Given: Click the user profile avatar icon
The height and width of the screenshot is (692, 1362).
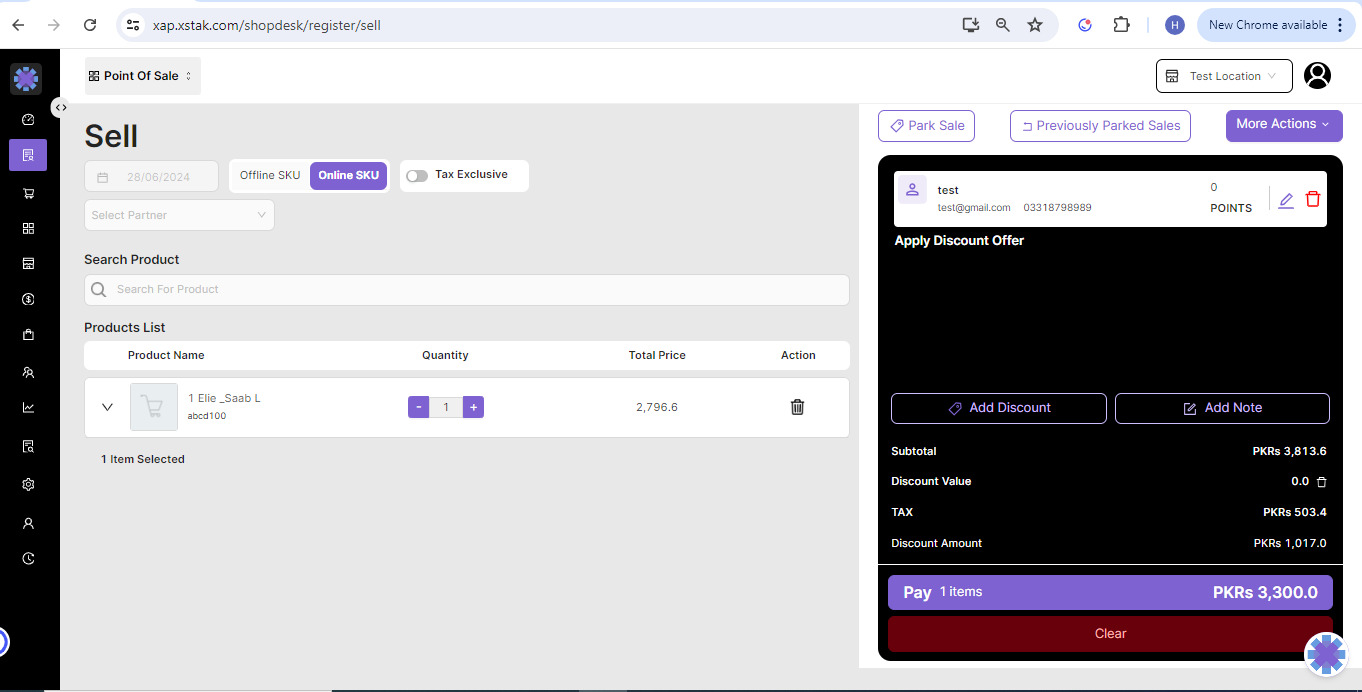Looking at the screenshot, I should (x=1318, y=76).
